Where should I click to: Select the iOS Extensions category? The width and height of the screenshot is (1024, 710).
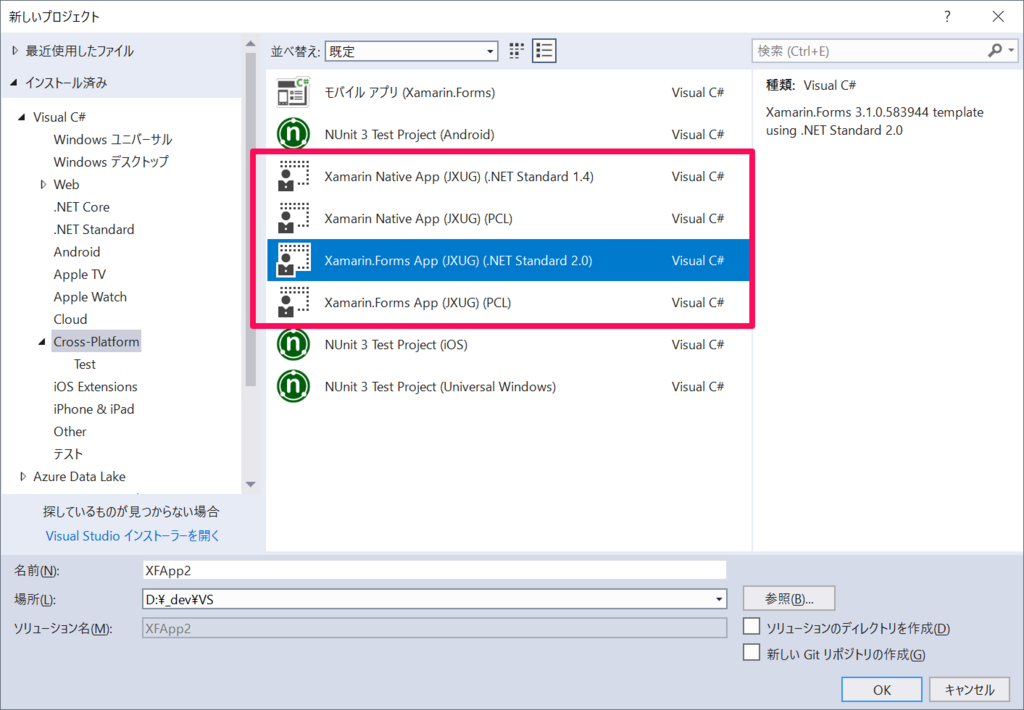click(x=95, y=387)
